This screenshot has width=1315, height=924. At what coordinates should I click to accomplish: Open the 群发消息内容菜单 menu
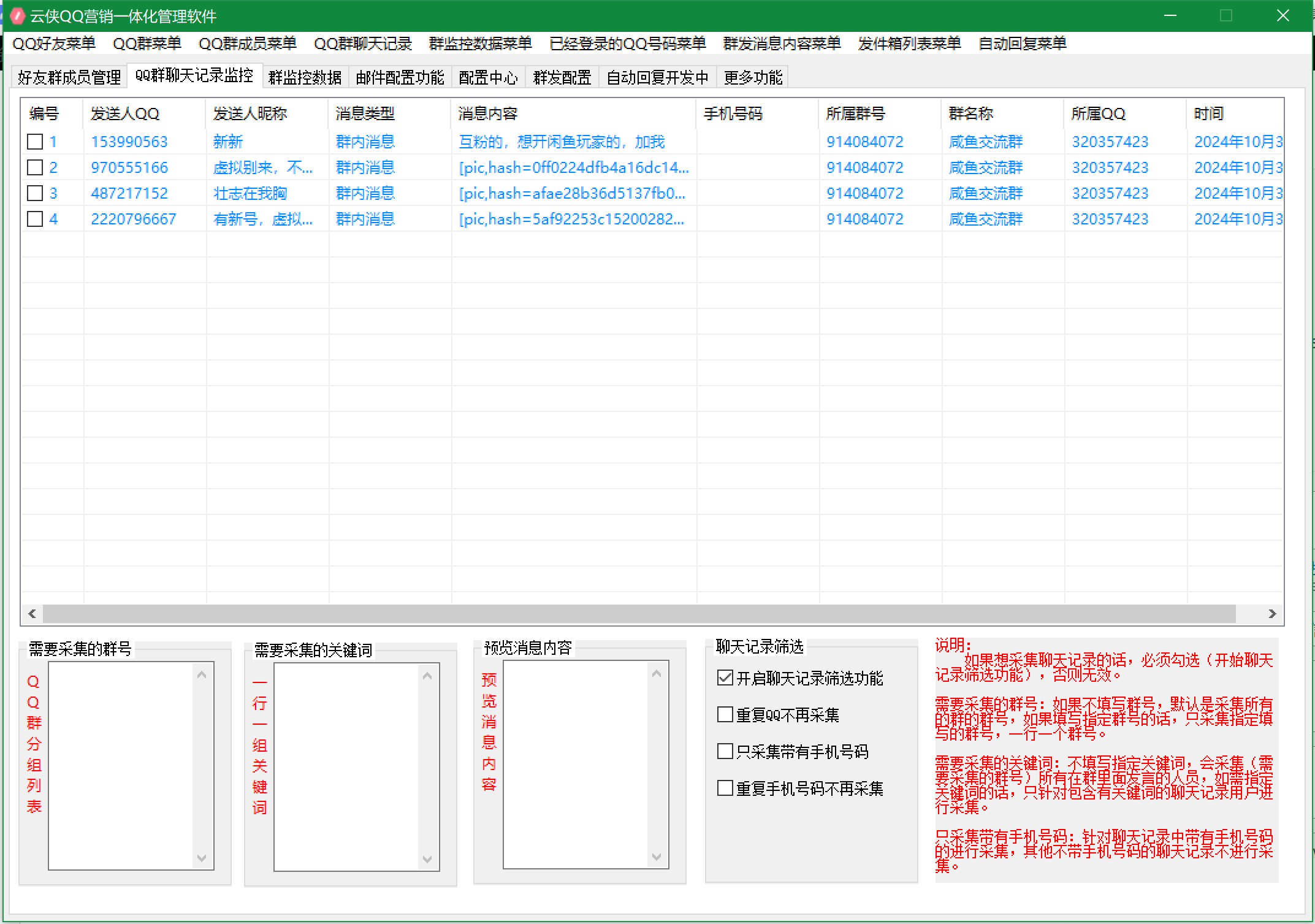(x=782, y=44)
